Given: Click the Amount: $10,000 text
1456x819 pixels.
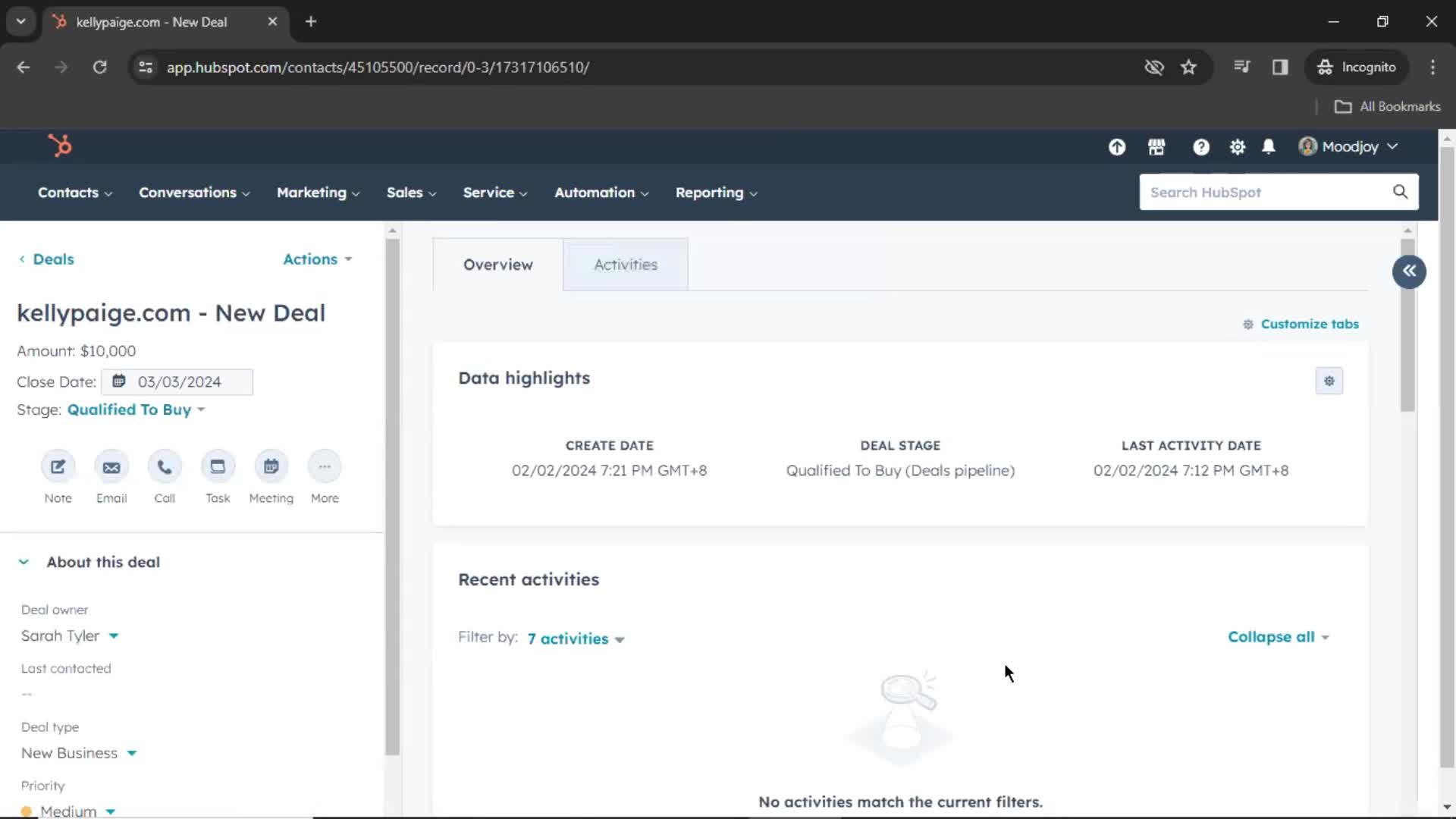Looking at the screenshot, I should pyautogui.click(x=76, y=351).
